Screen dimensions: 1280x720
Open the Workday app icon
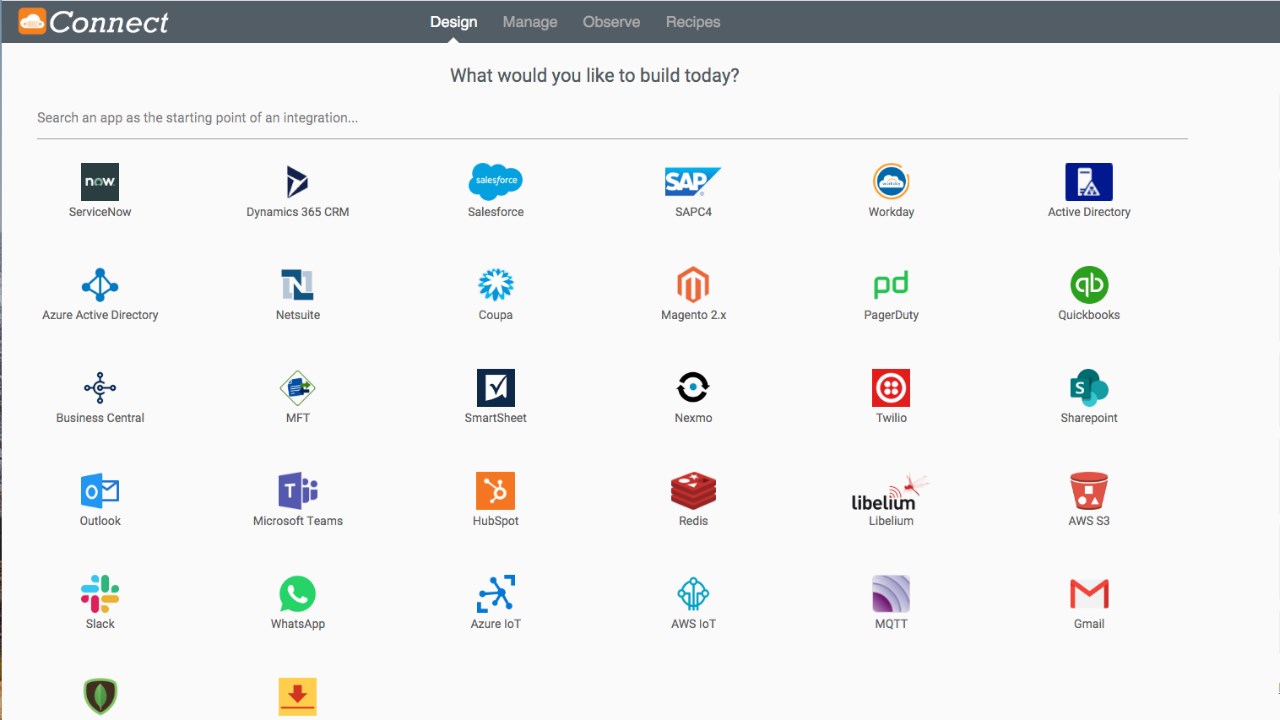(x=891, y=182)
